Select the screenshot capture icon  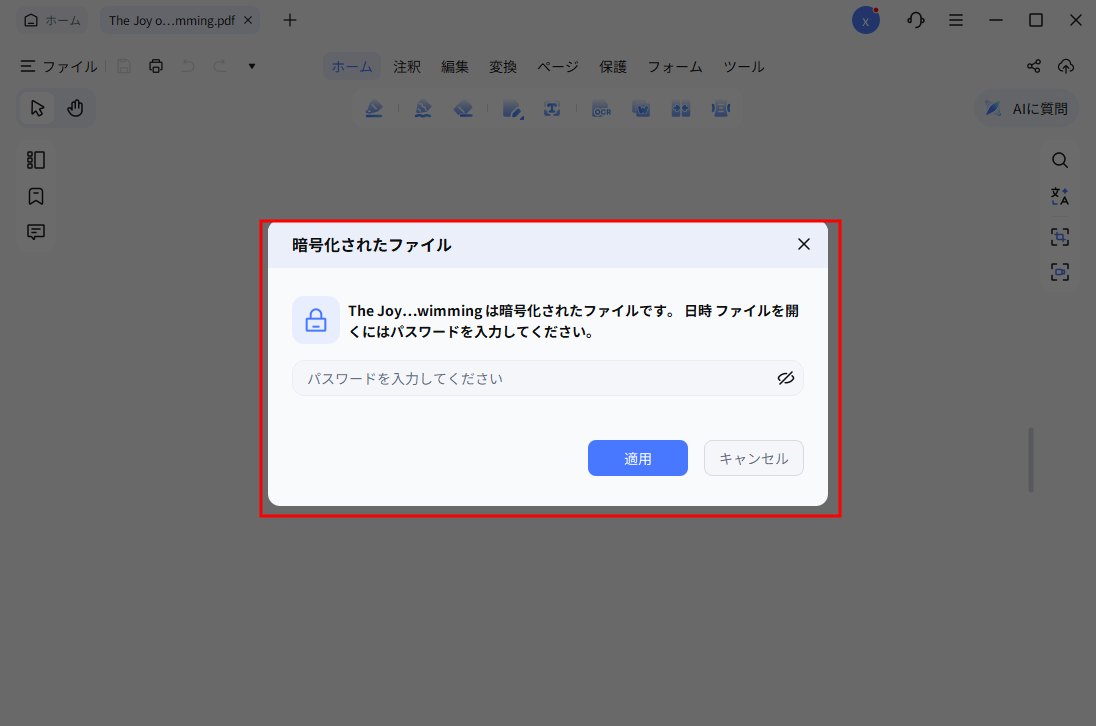pos(1060,237)
